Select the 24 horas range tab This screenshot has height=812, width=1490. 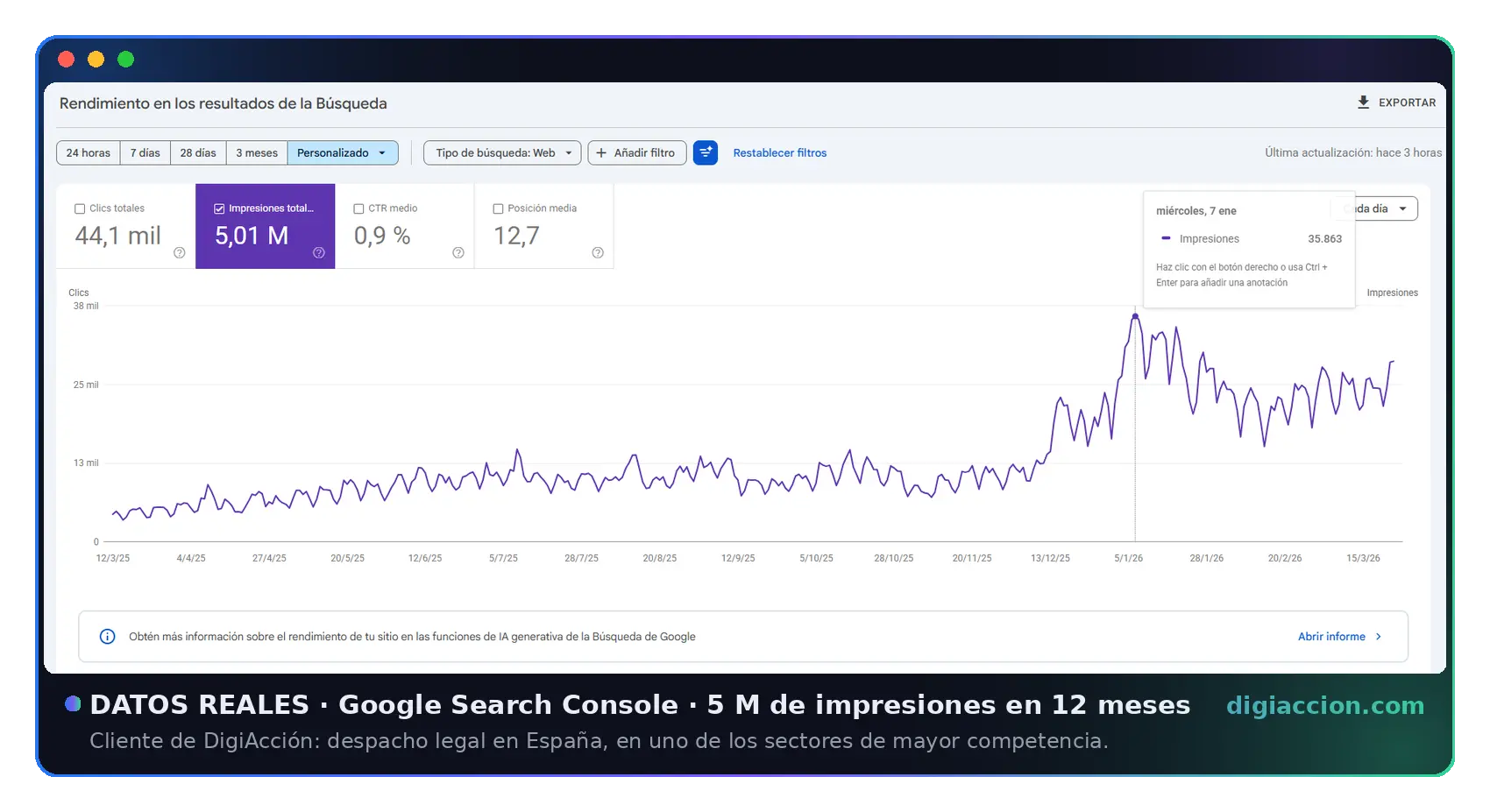pyautogui.click(x=89, y=152)
